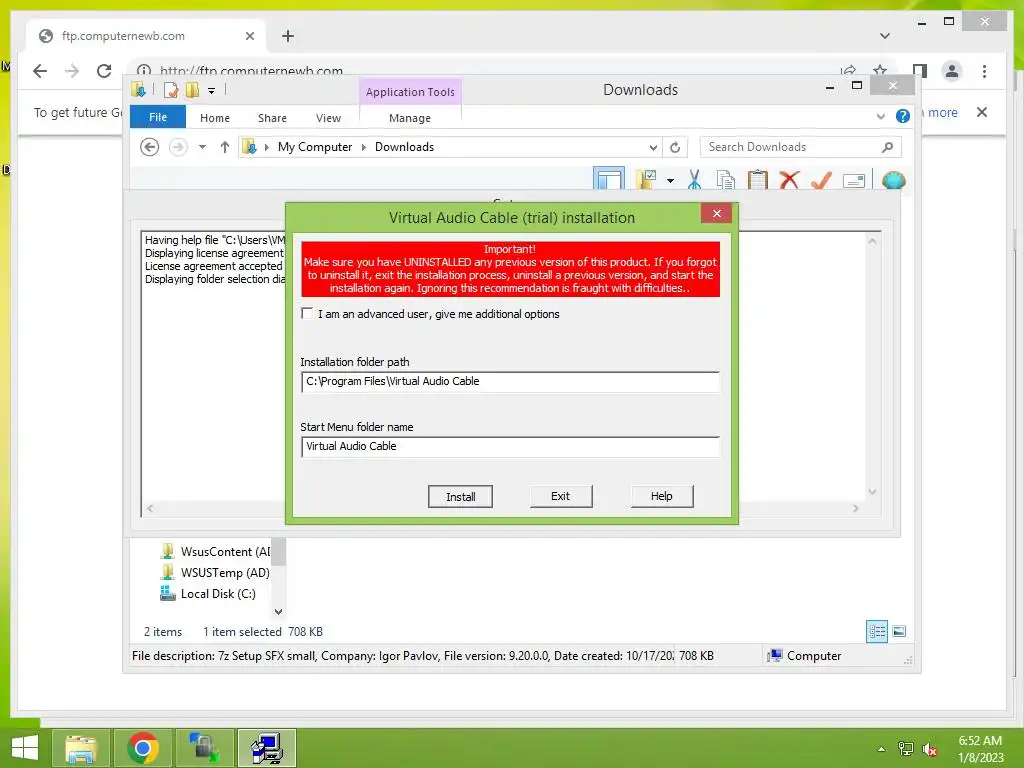
Task: Open the View ribbon tab
Action: 328,118
